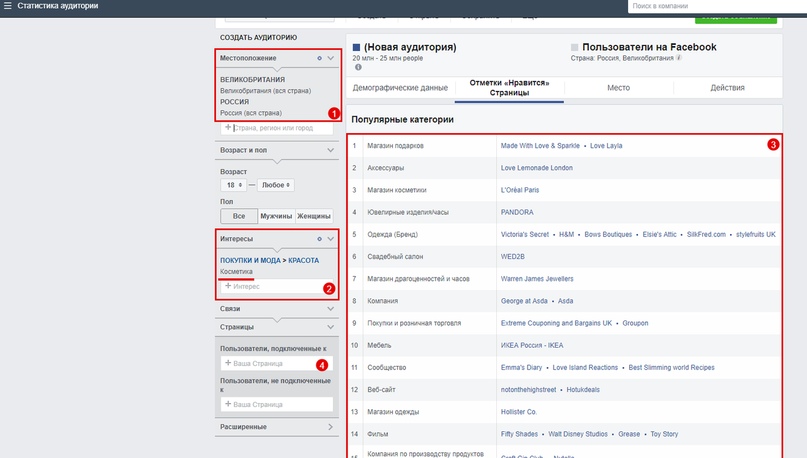Viewport: 807px width, 458px height.
Task: Click the info icon under audience size
Action: point(358,67)
